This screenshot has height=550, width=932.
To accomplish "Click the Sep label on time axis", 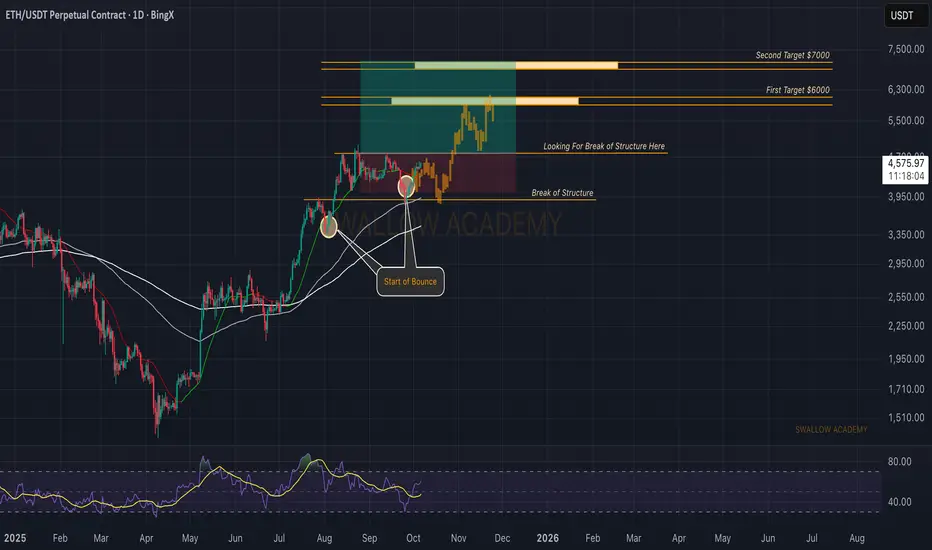I will click(369, 538).
